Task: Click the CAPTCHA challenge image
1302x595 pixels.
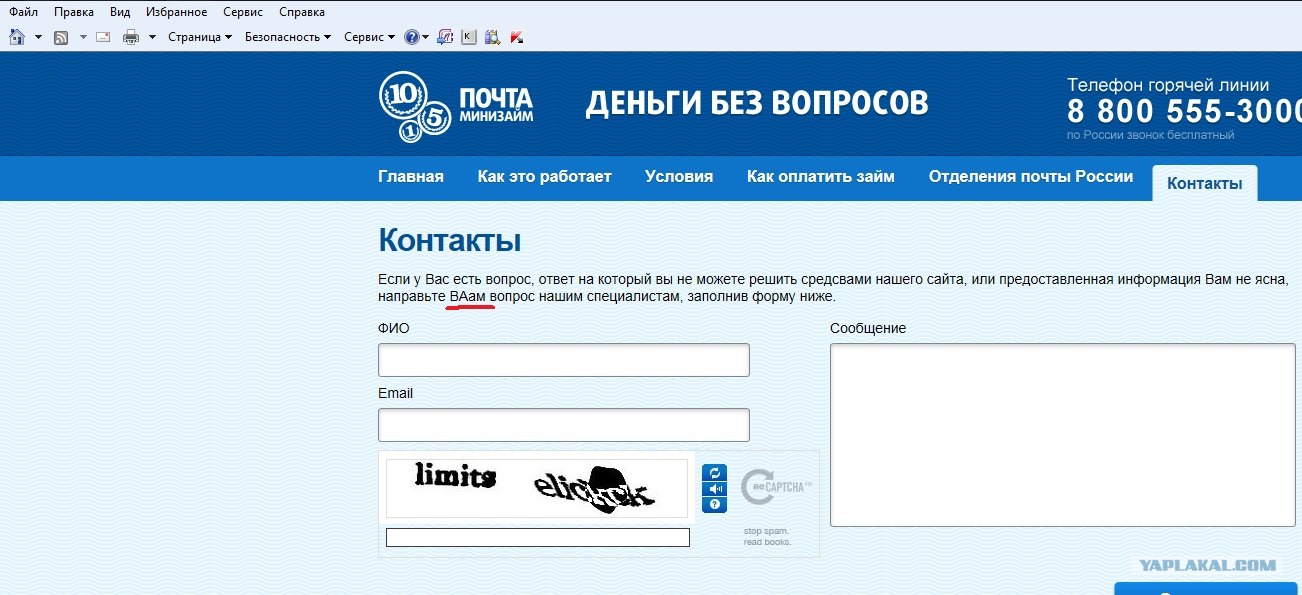Action: (537, 488)
